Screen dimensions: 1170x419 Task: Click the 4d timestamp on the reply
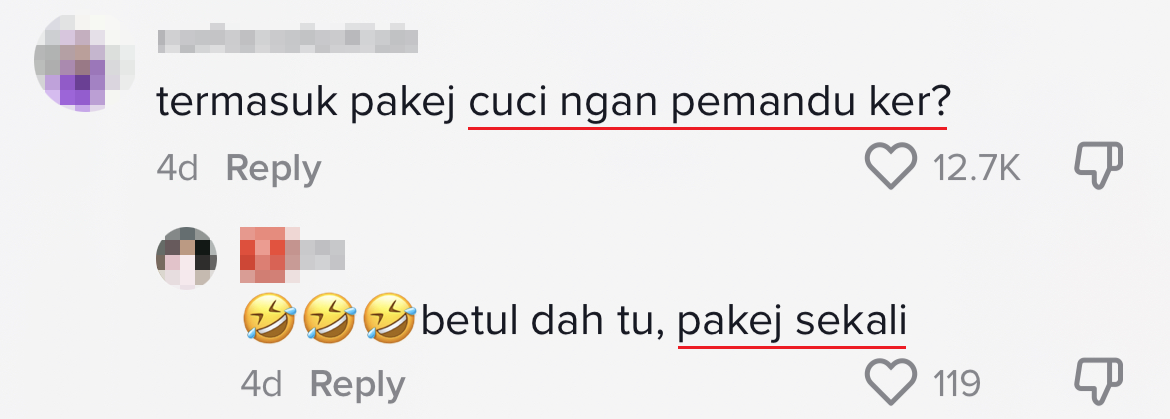click(x=261, y=385)
